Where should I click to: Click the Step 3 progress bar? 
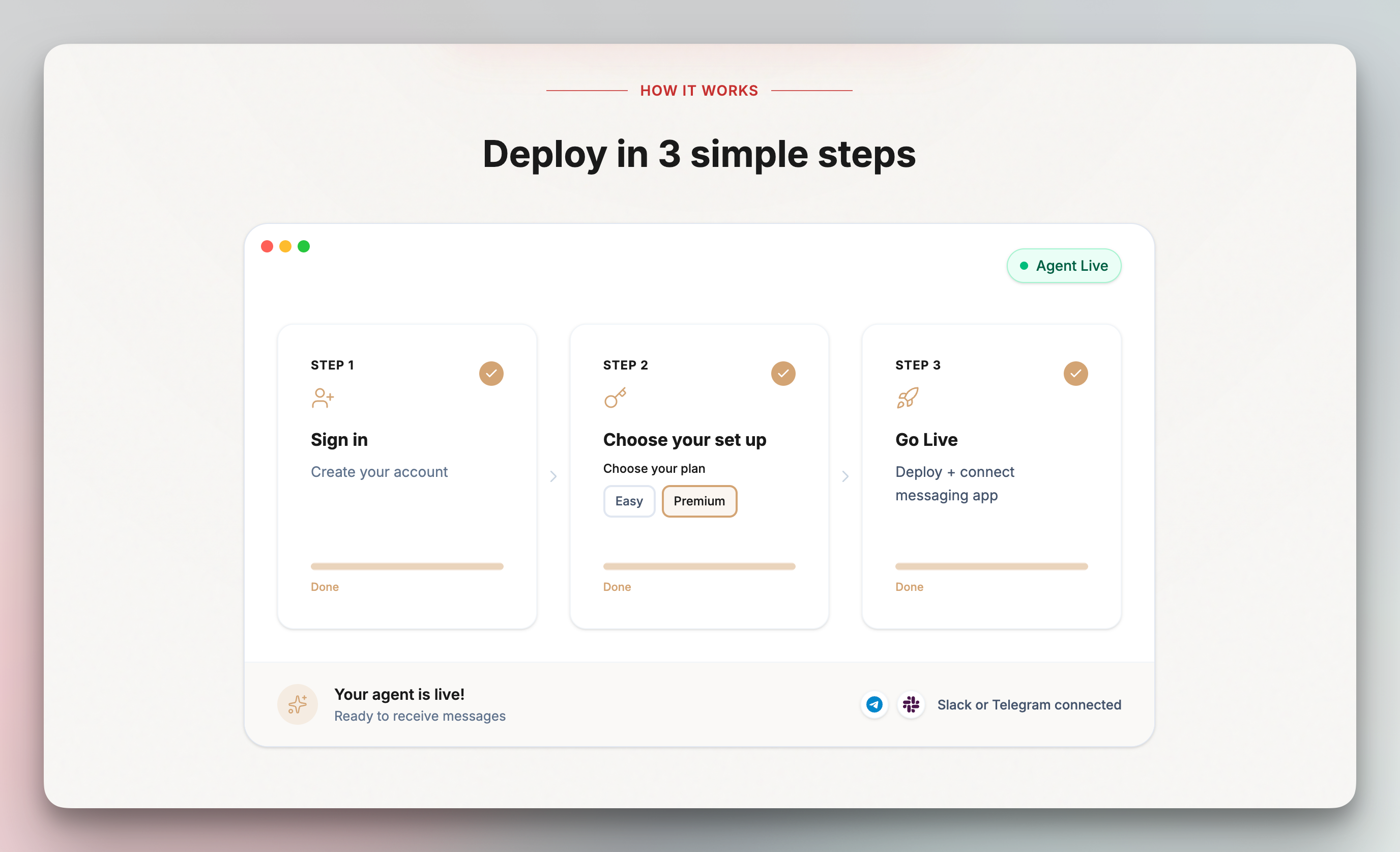(x=991, y=566)
